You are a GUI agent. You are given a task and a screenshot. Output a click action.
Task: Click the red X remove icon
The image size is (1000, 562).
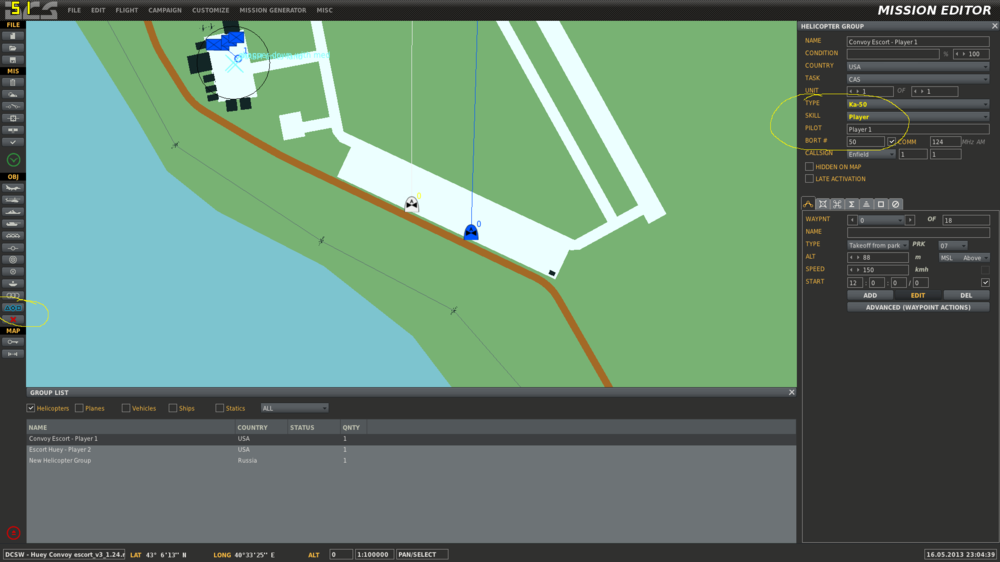pyautogui.click(x=13, y=320)
